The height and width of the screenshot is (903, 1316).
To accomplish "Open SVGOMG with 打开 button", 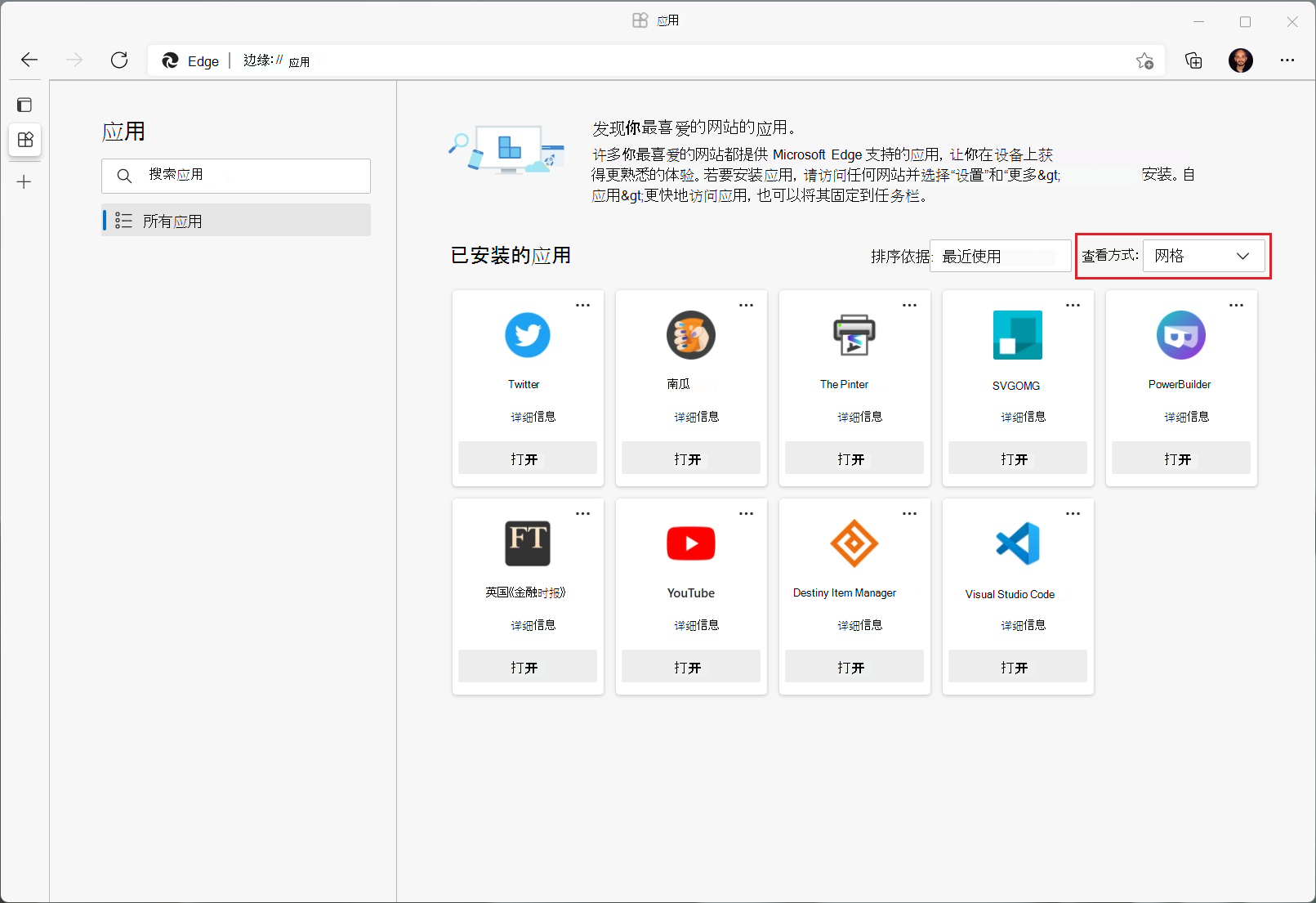I will 1018,458.
